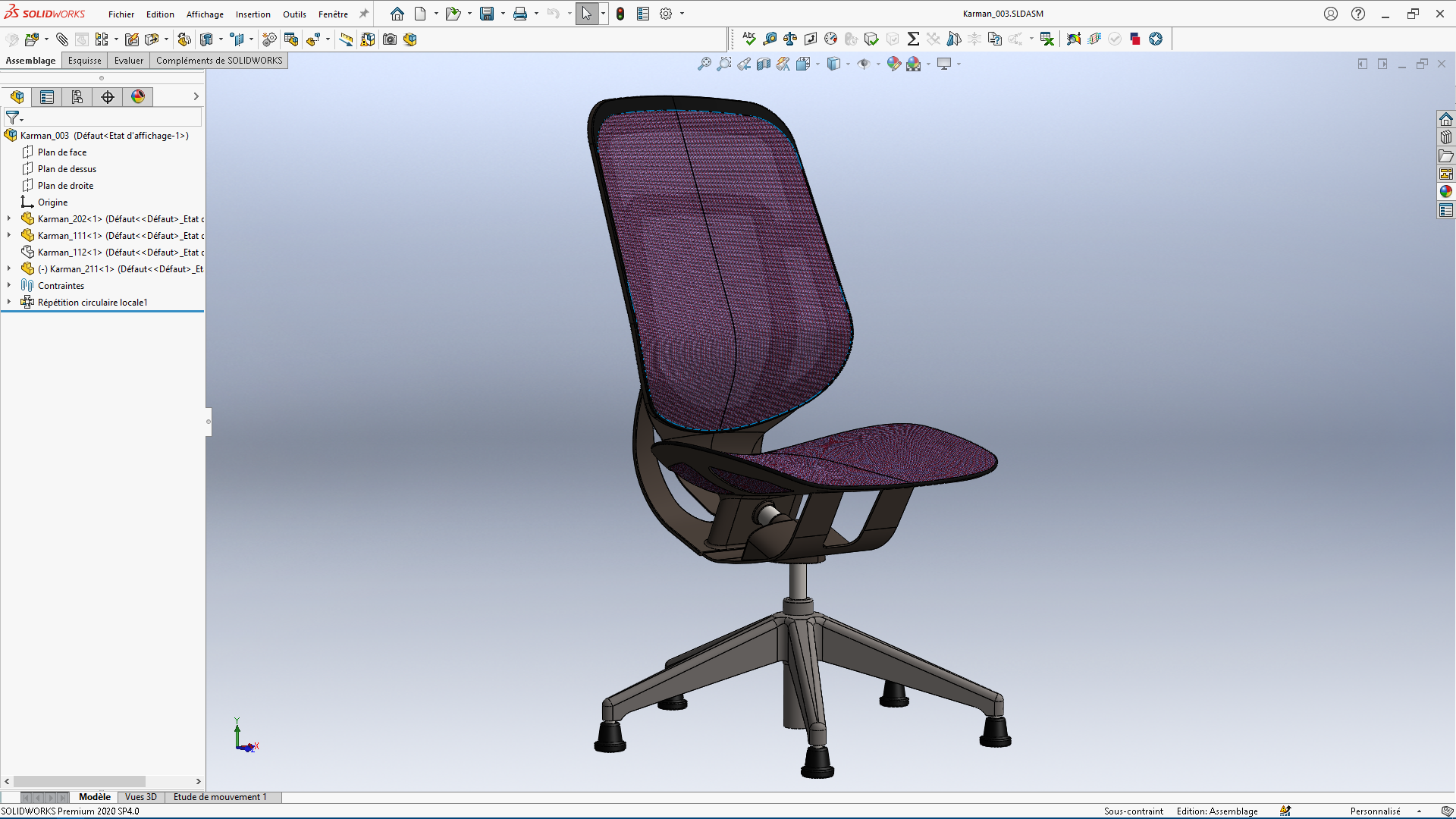Open the Display Style dropdown arrow

(x=848, y=64)
